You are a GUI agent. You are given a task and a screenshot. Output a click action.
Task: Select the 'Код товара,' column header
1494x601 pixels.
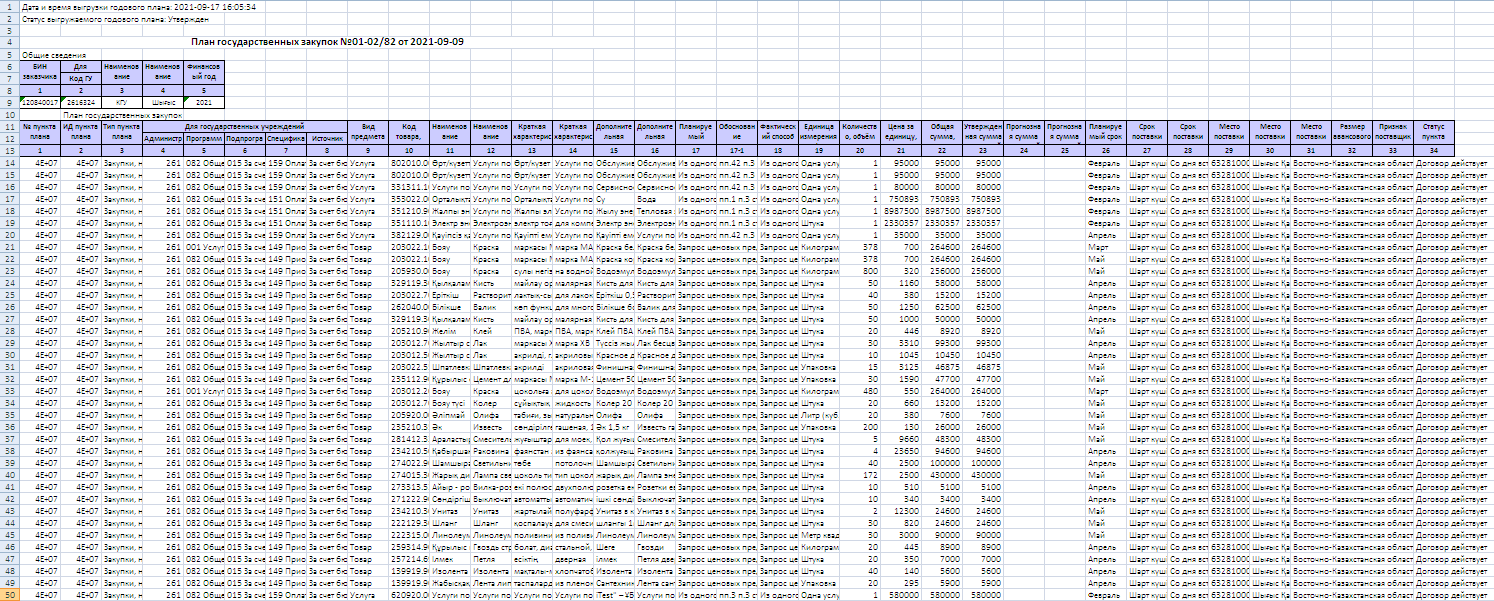point(408,132)
